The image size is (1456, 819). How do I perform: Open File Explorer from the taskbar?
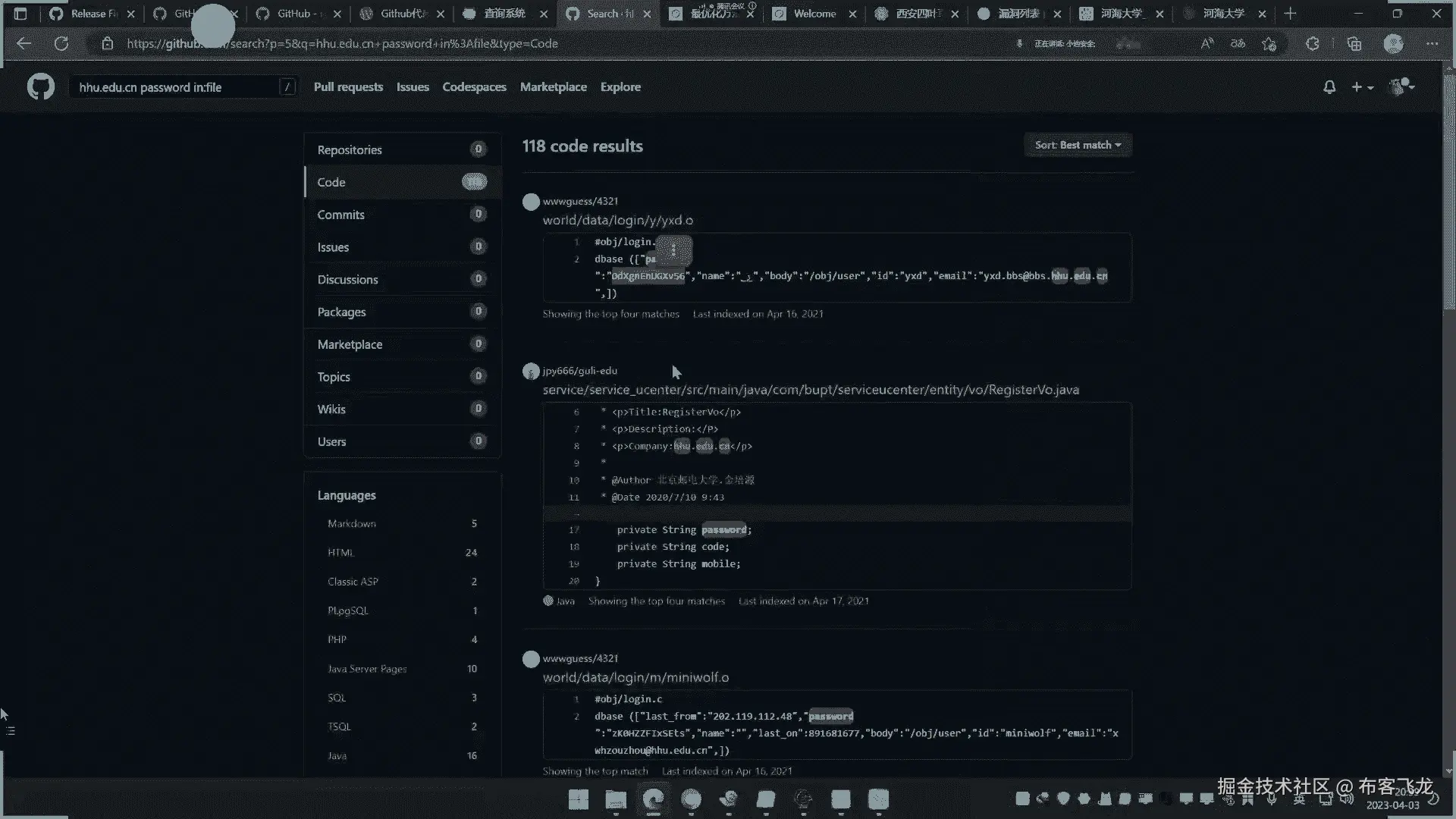tap(616, 799)
